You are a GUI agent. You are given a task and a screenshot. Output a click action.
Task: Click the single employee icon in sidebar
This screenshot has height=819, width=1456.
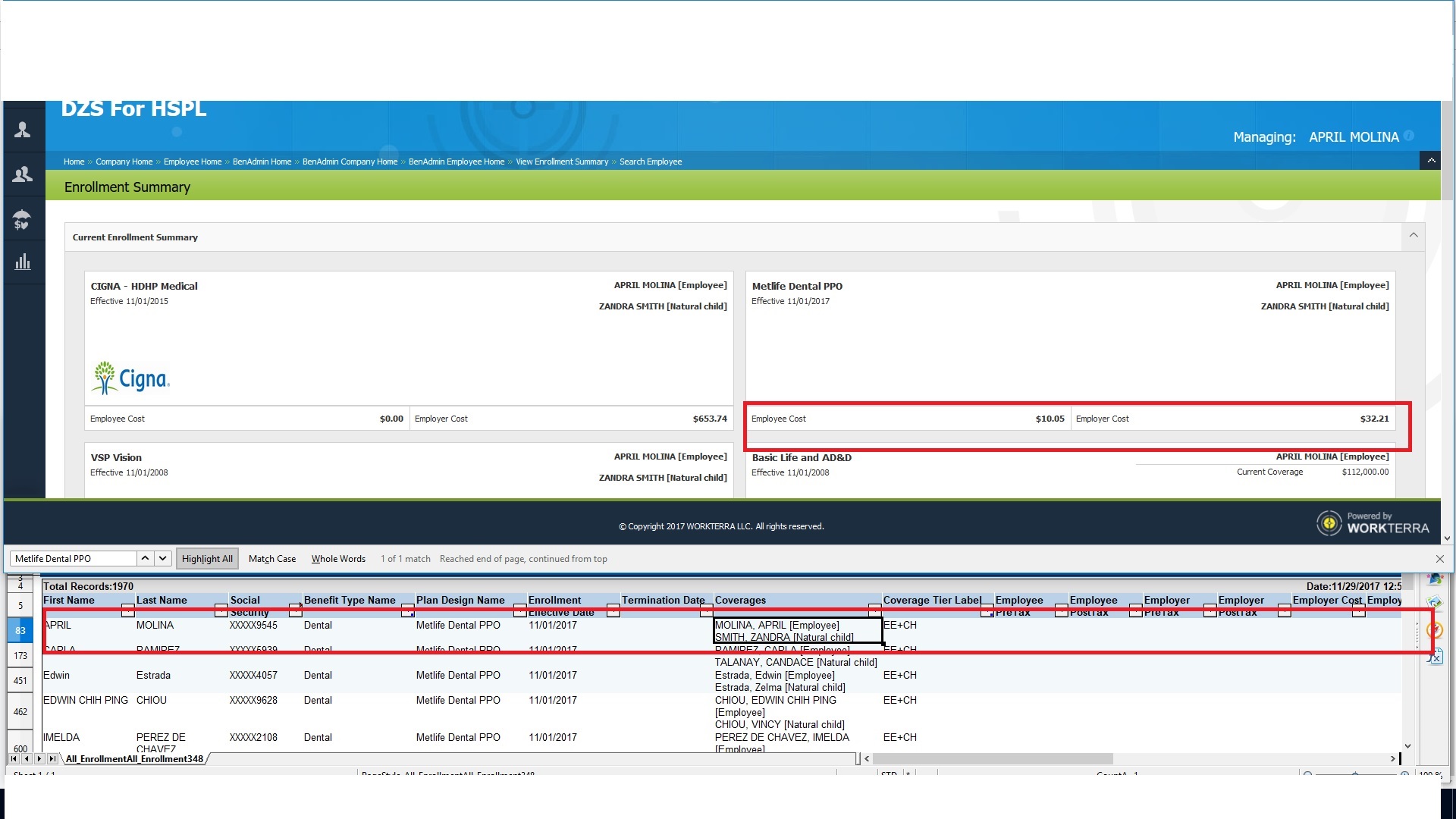point(23,130)
